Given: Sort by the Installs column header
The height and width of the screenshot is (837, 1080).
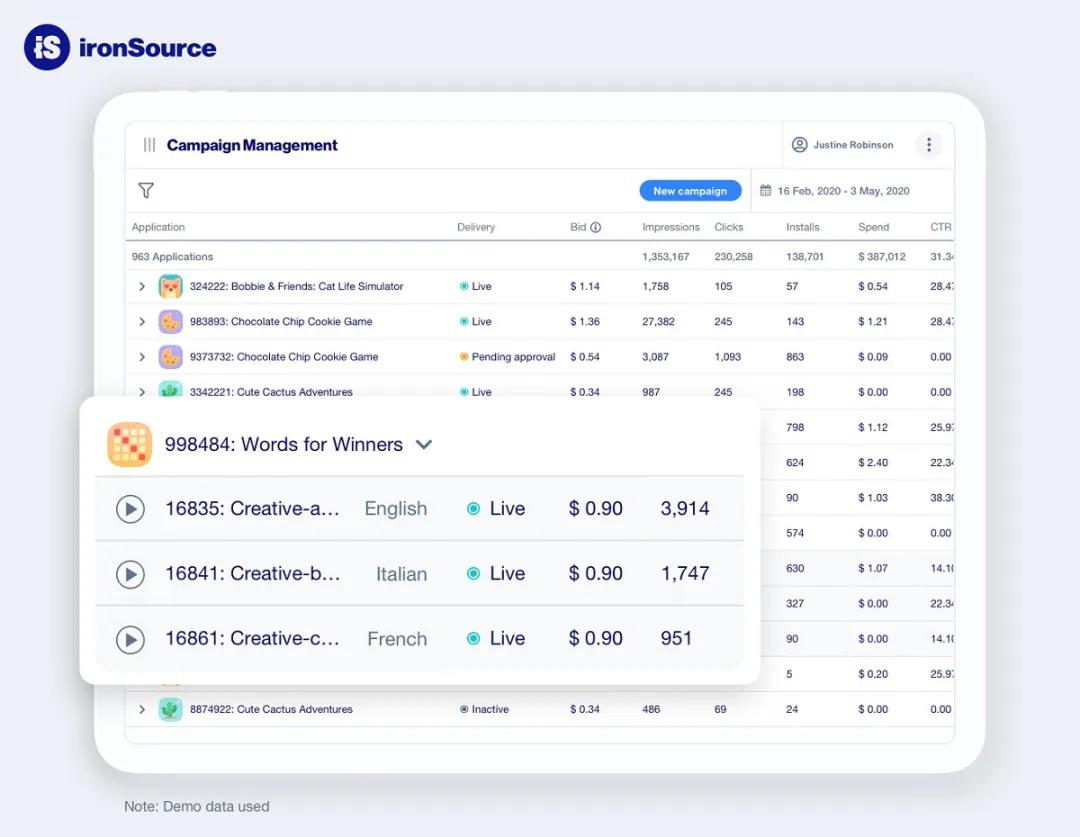Looking at the screenshot, I should (803, 227).
